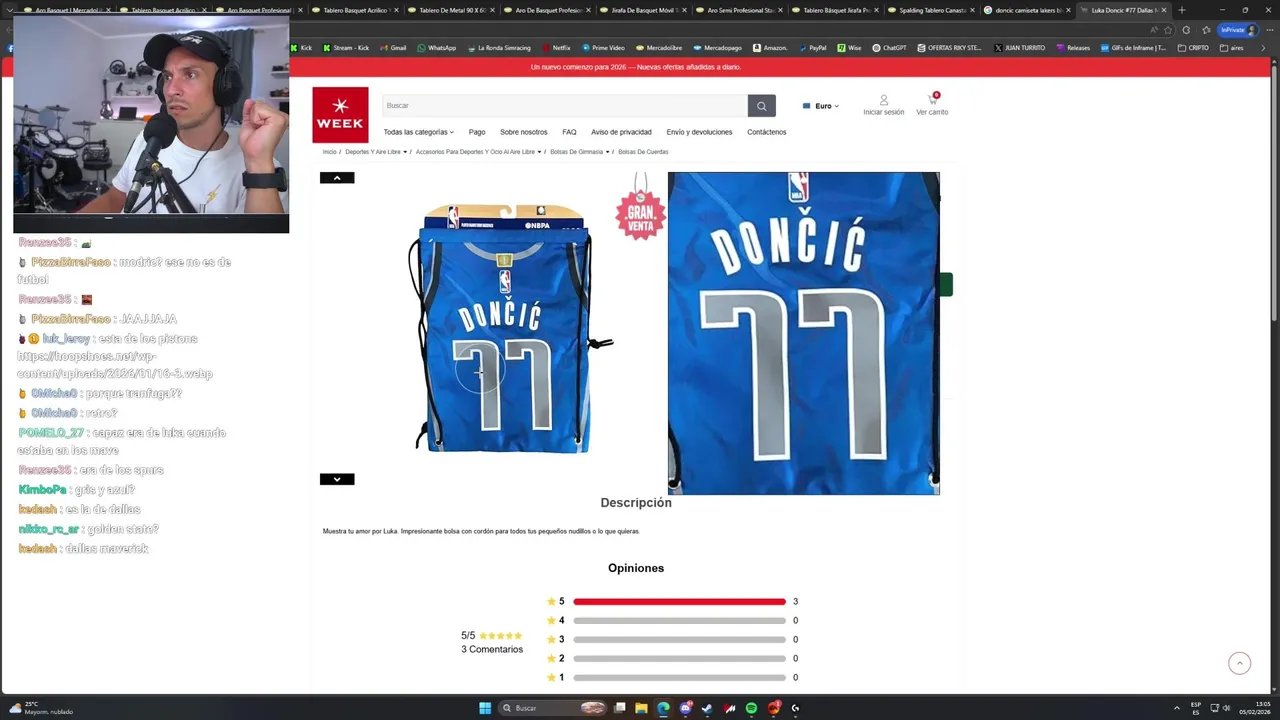
Task: Open the Kick bookmark
Action: [301, 48]
